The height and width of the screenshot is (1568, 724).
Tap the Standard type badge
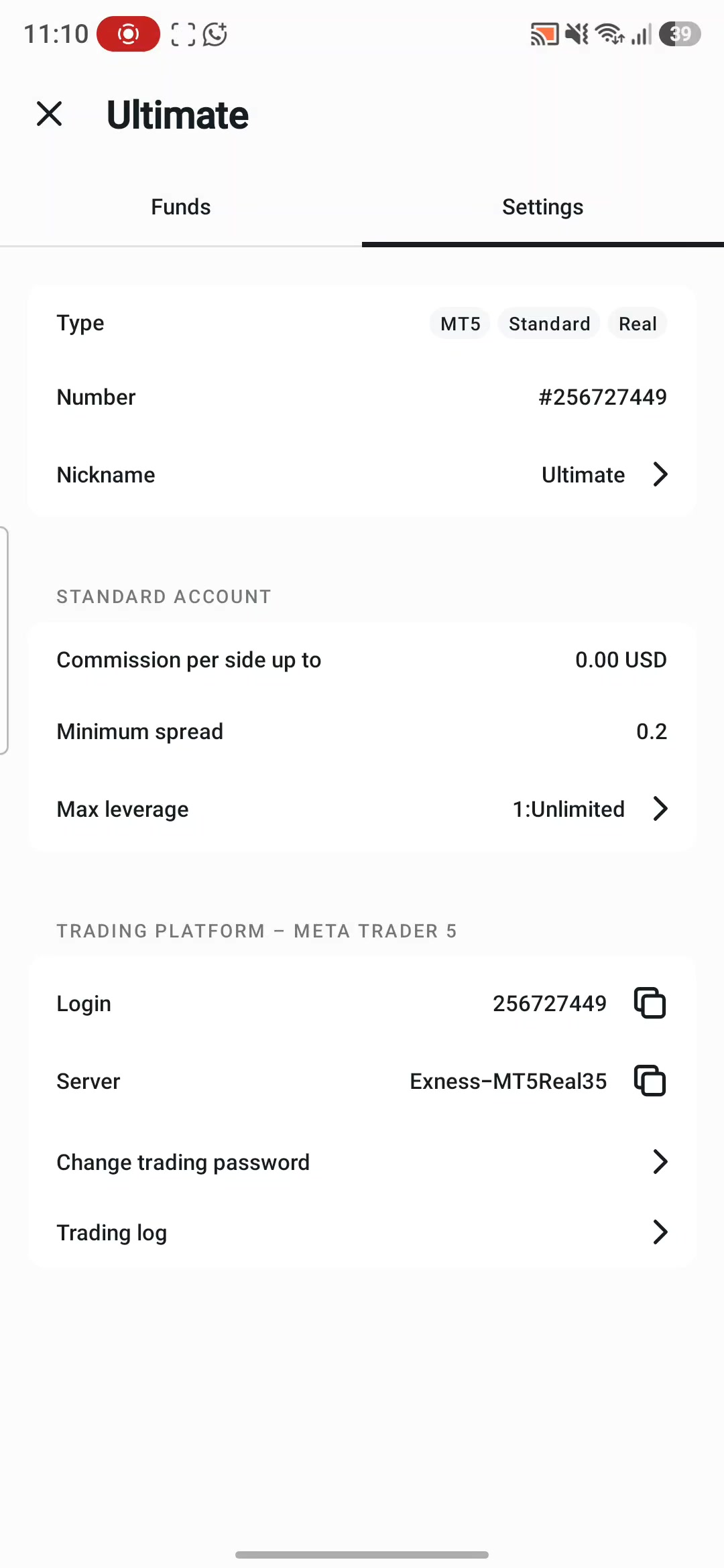coord(549,324)
